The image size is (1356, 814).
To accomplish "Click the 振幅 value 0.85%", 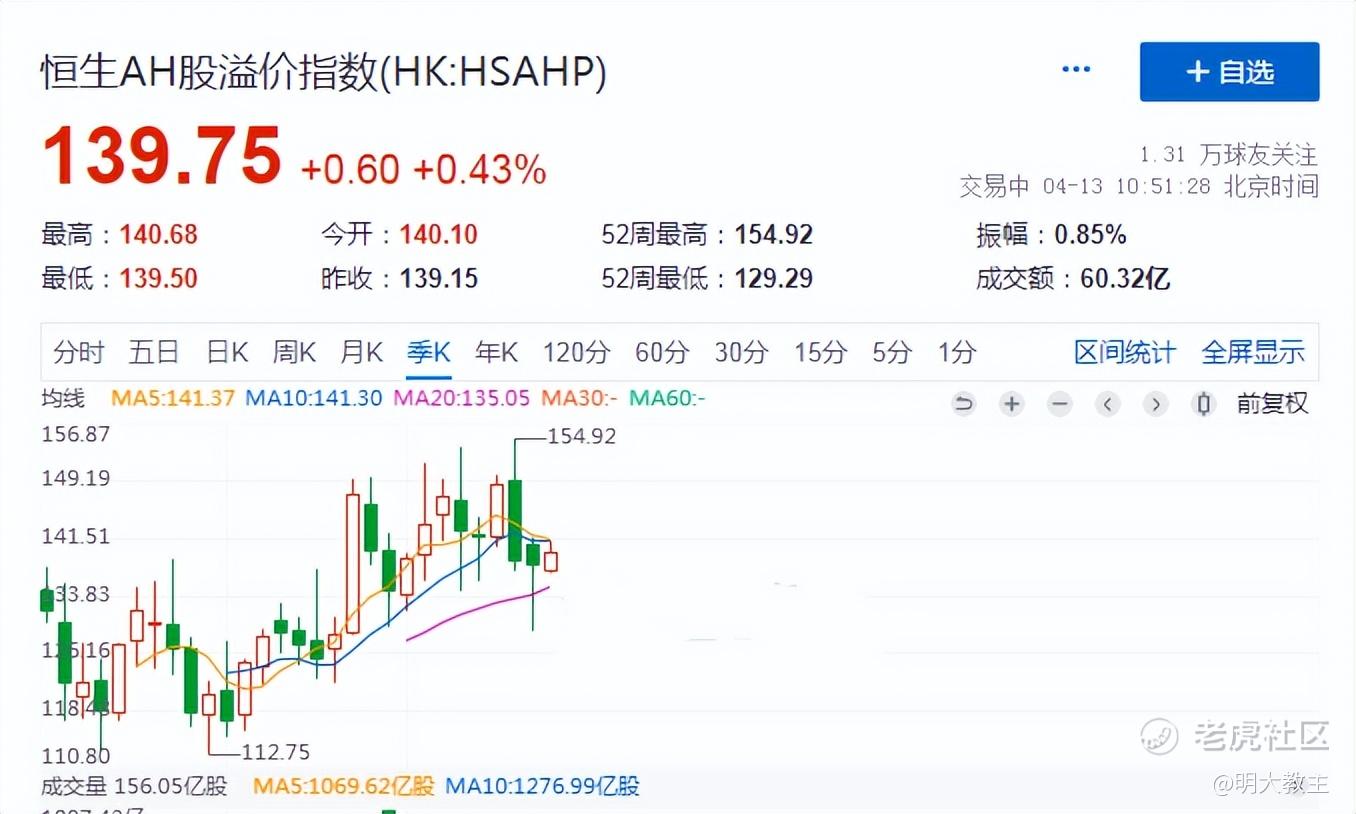I will coord(1092,235).
